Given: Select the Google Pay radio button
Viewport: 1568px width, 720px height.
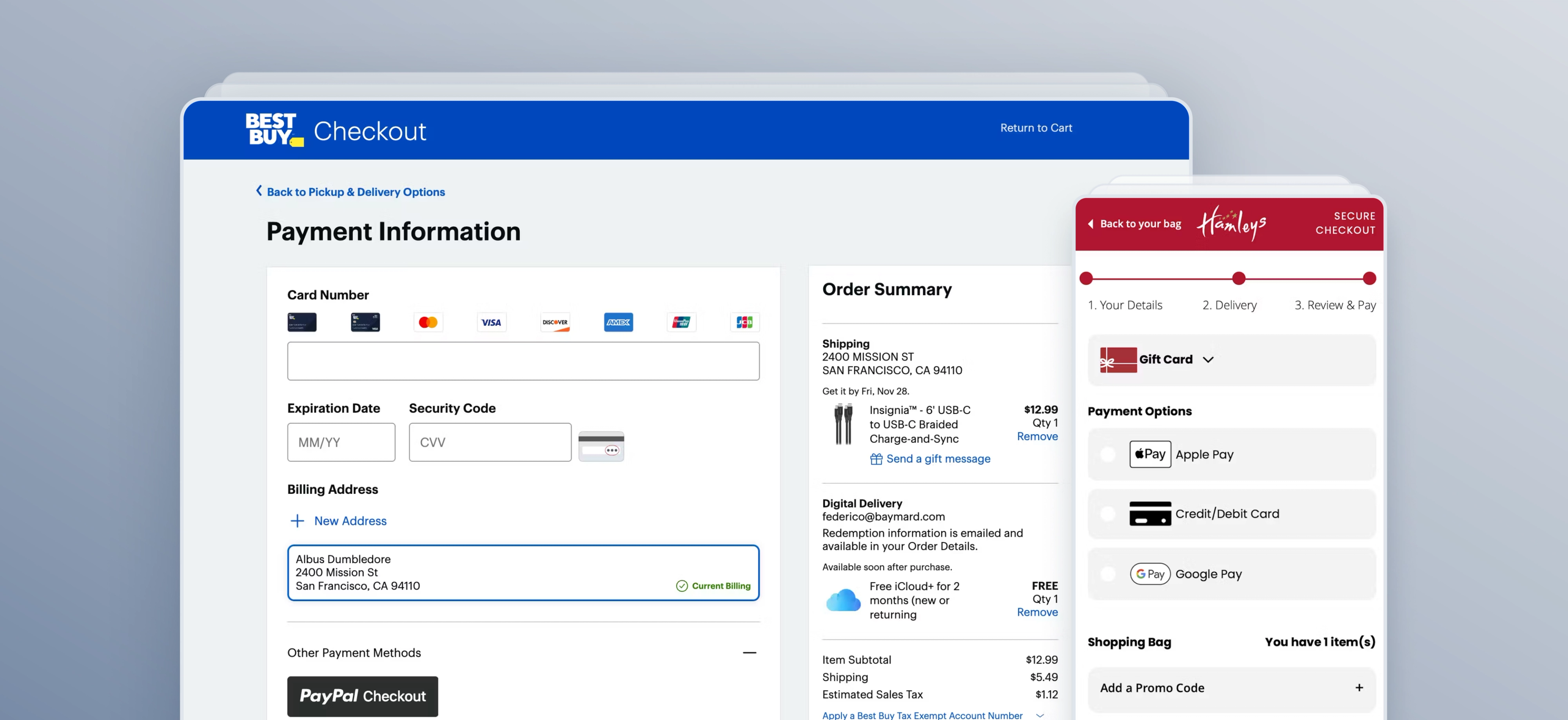Looking at the screenshot, I should [x=1108, y=574].
